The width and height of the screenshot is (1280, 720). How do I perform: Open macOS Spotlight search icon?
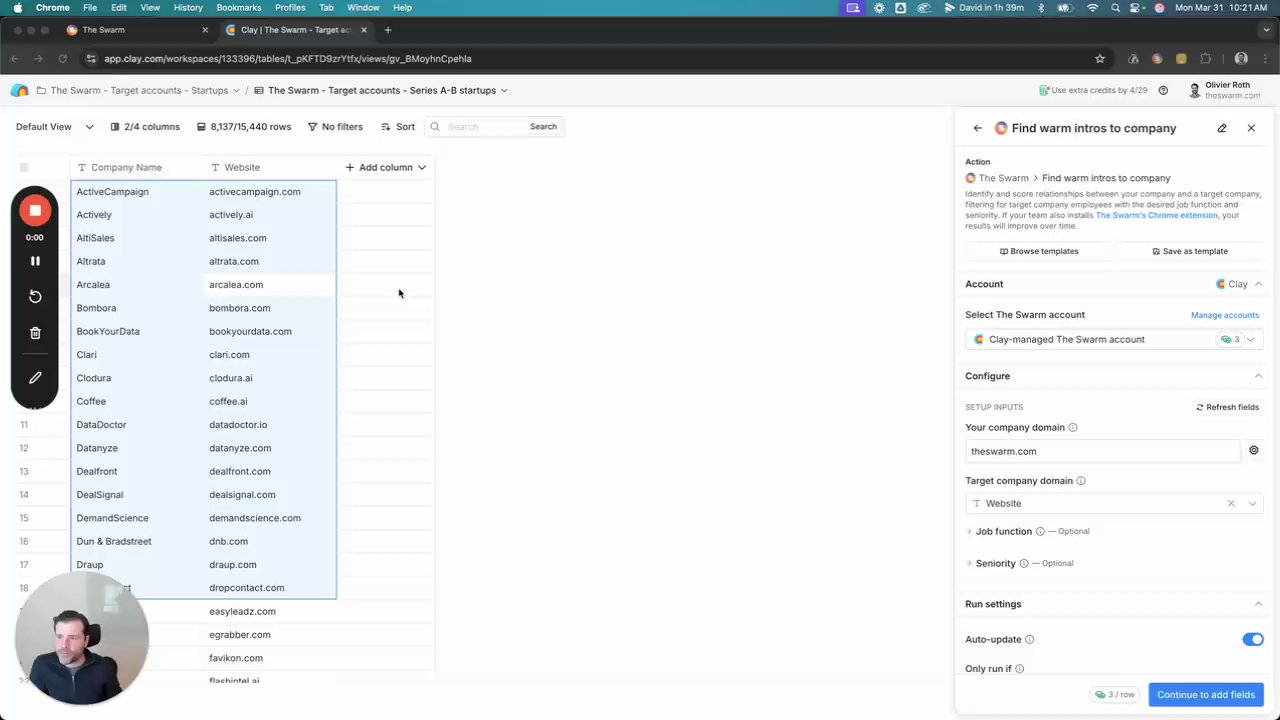tap(1115, 7)
